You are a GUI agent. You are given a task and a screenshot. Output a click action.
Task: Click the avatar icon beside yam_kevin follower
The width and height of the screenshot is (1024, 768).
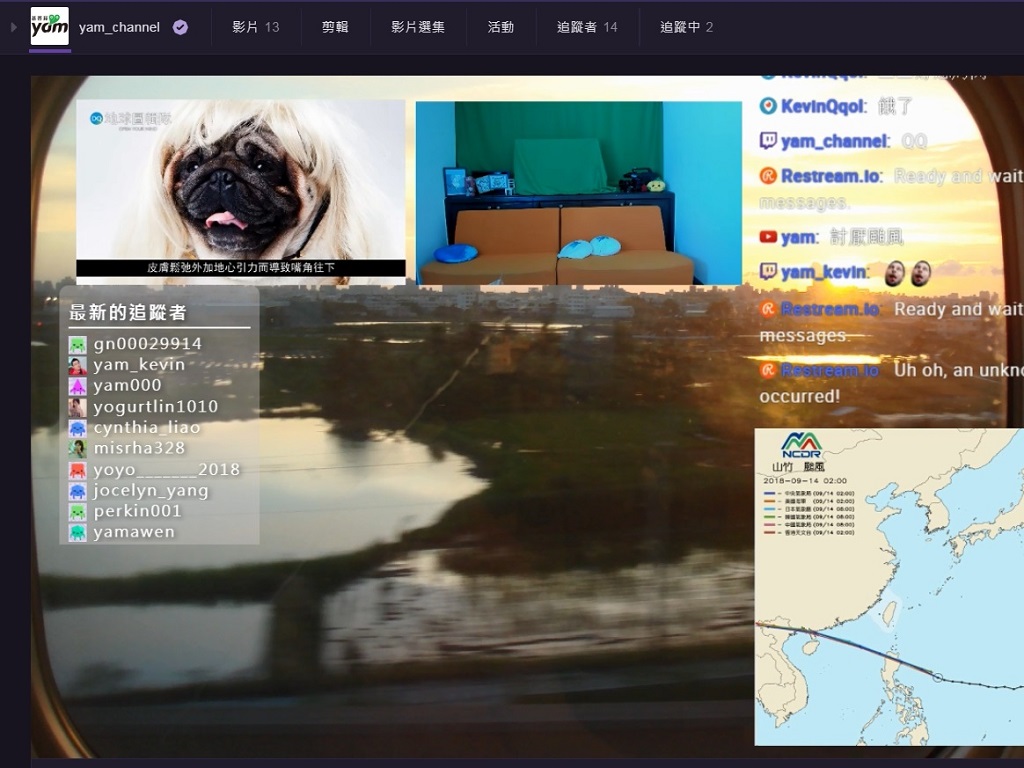(77, 365)
